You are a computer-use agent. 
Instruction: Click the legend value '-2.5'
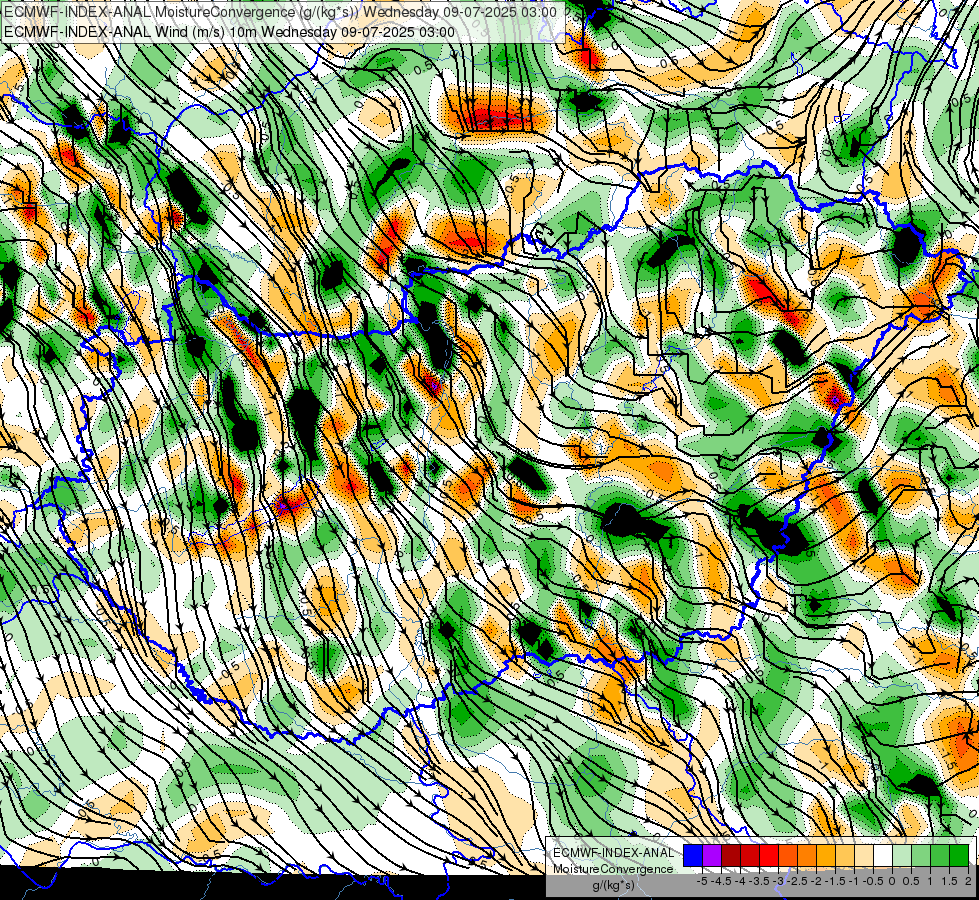797,881
